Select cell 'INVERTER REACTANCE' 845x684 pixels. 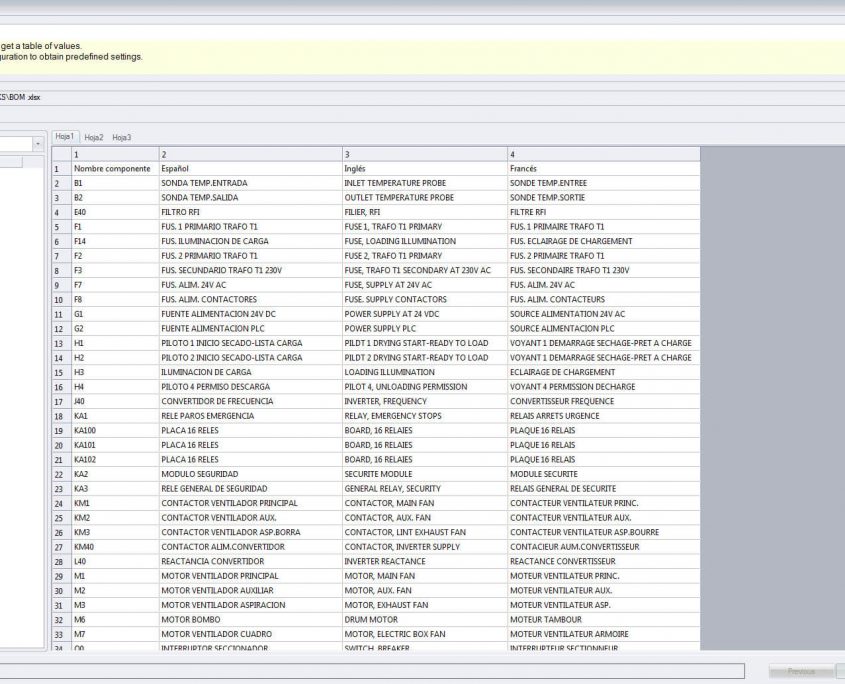click(425, 562)
